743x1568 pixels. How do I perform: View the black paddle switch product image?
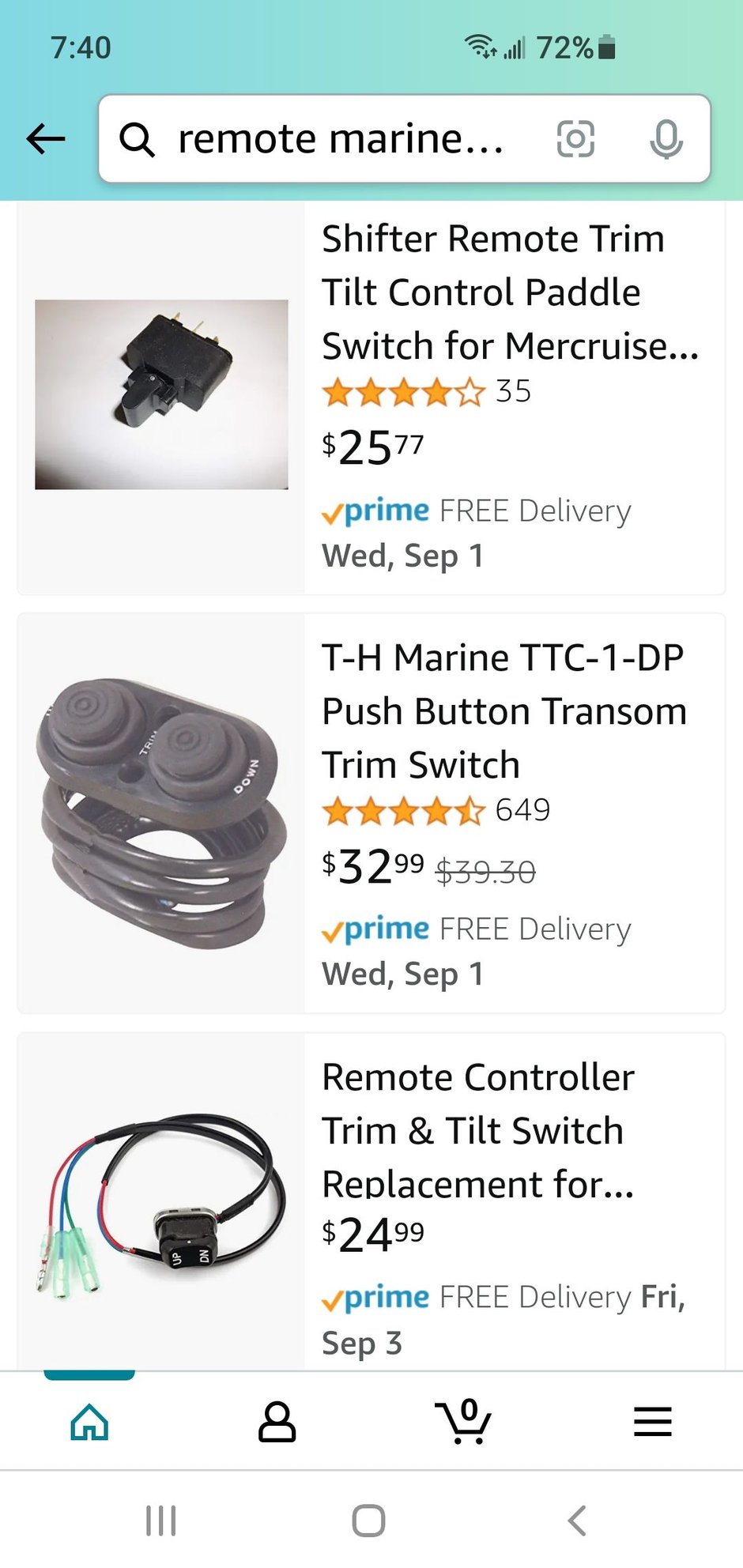tap(161, 394)
